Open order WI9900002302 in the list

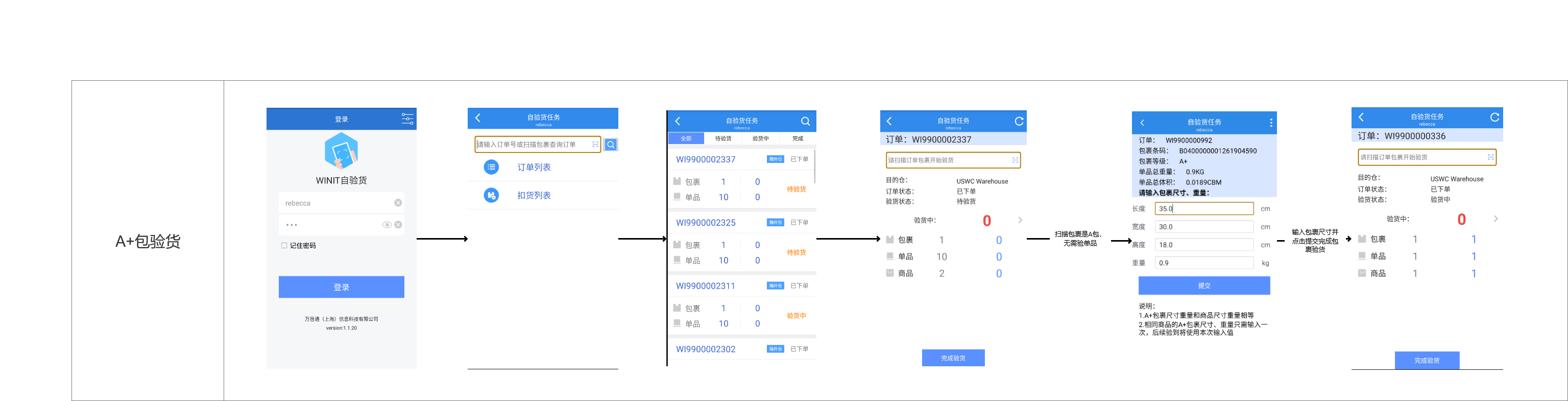(x=706, y=350)
